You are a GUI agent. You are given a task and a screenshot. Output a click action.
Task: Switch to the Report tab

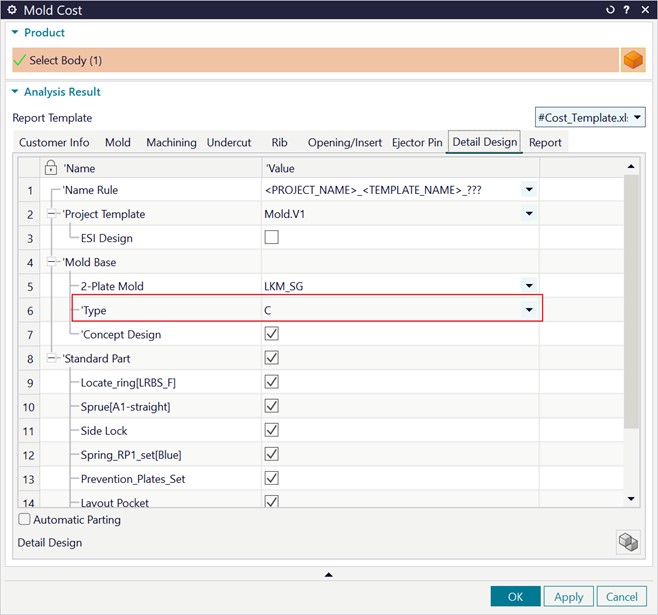[545, 143]
